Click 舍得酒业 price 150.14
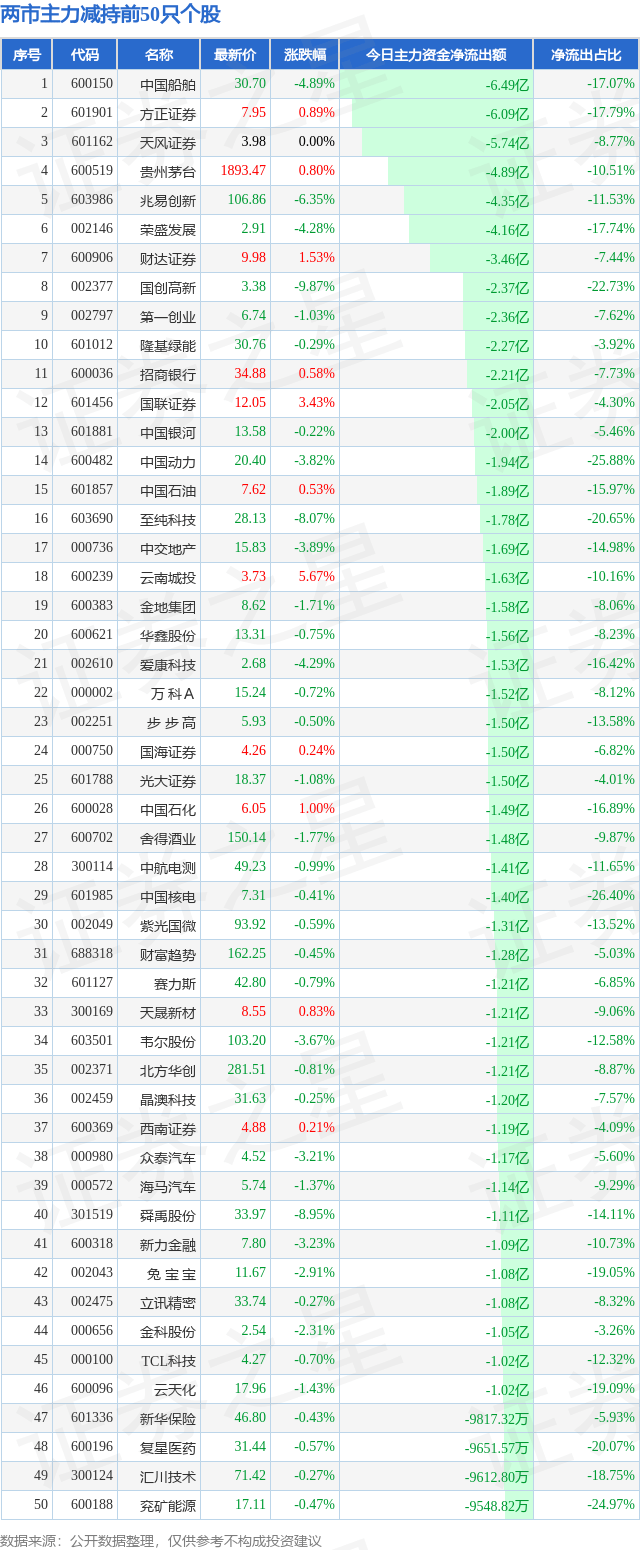 [247, 838]
